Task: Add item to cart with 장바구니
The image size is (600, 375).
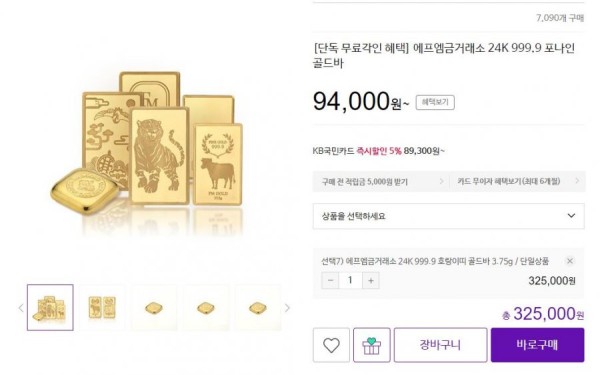Action: click(x=440, y=345)
